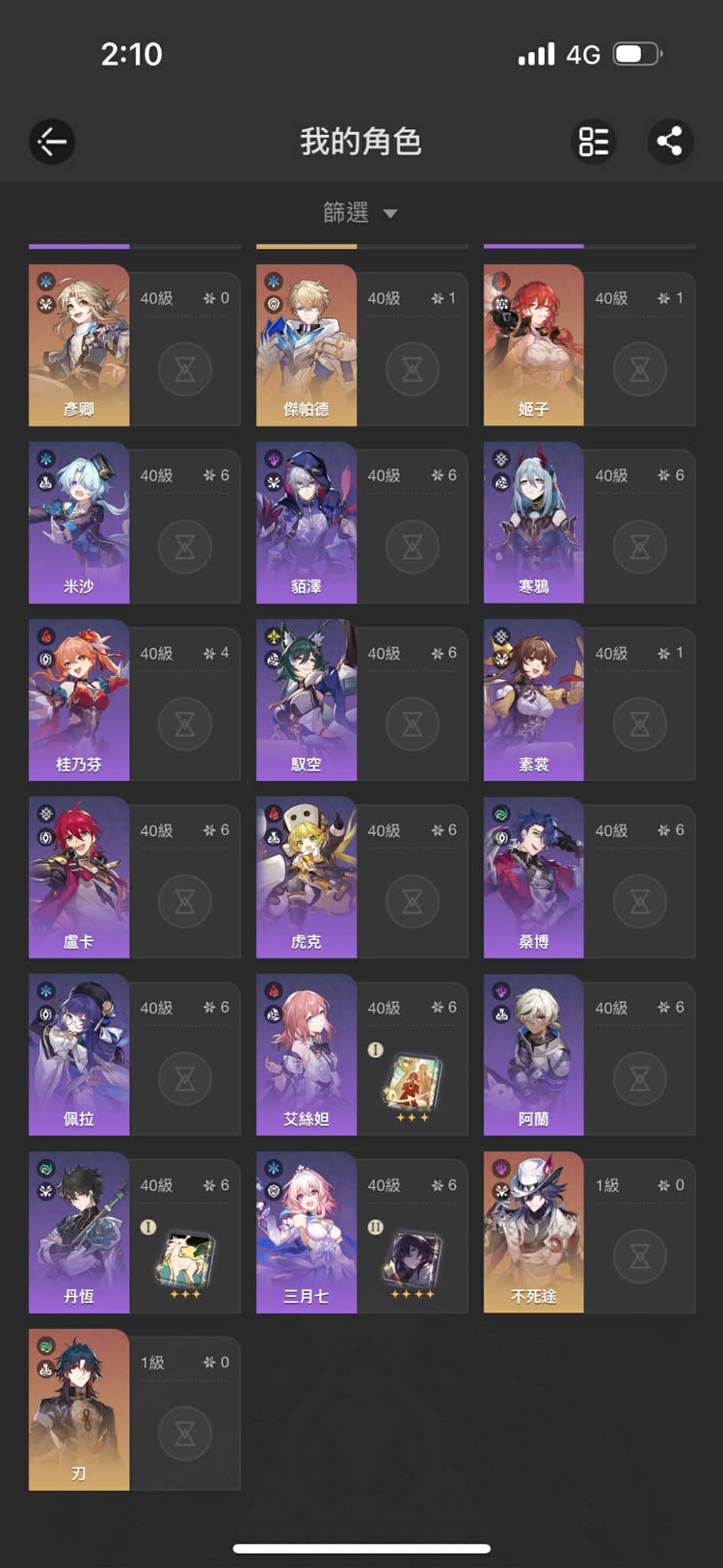This screenshot has height=1568, width=723.
Task: Open 馭空 character details
Action: (362, 700)
